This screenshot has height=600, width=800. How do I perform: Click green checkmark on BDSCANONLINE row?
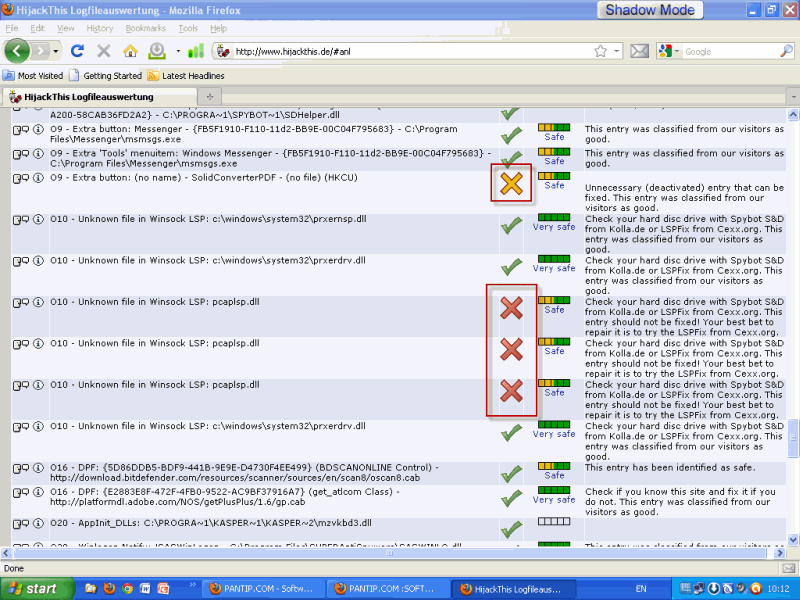tap(511, 474)
